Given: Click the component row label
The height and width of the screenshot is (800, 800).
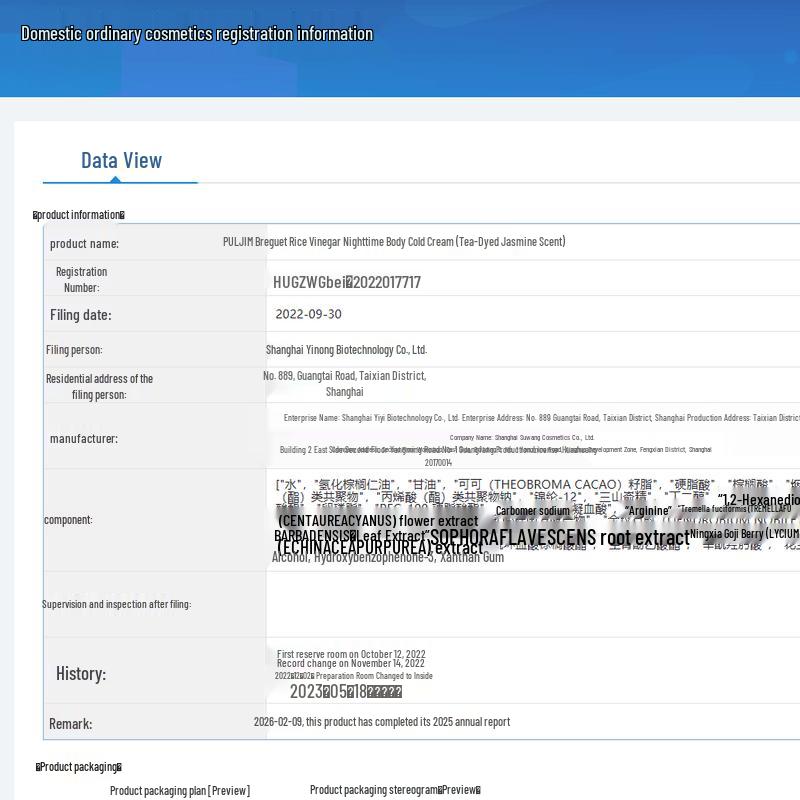Looking at the screenshot, I should click(68, 520).
